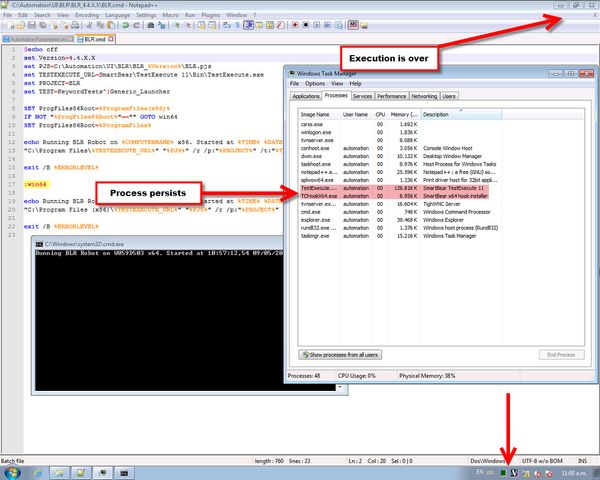Switch to the AutomationParameters file tab
The height and width of the screenshot is (480, 600).
point(36,38)
